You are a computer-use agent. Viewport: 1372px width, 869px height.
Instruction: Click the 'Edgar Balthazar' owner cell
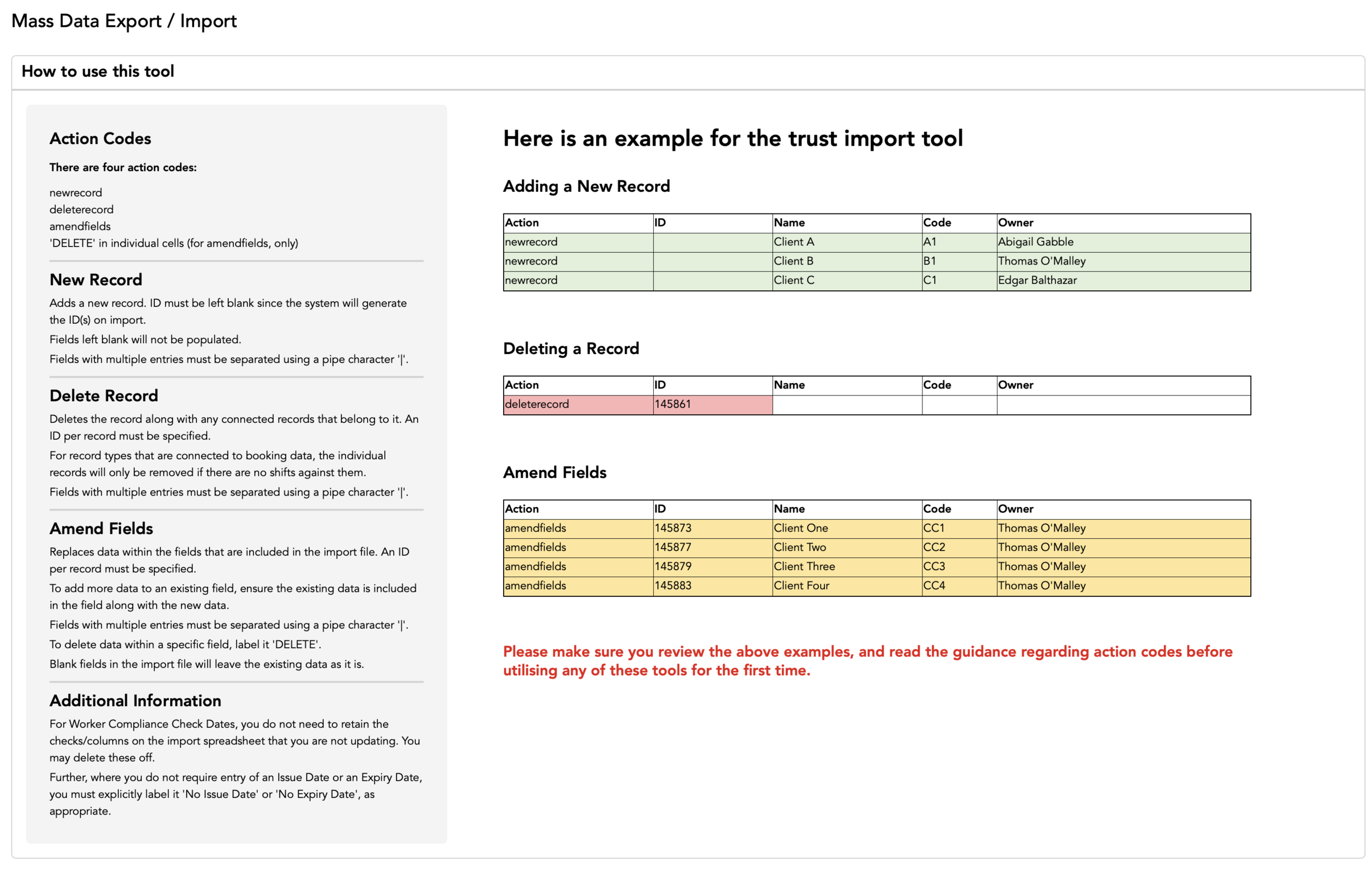click(1037, 280)
